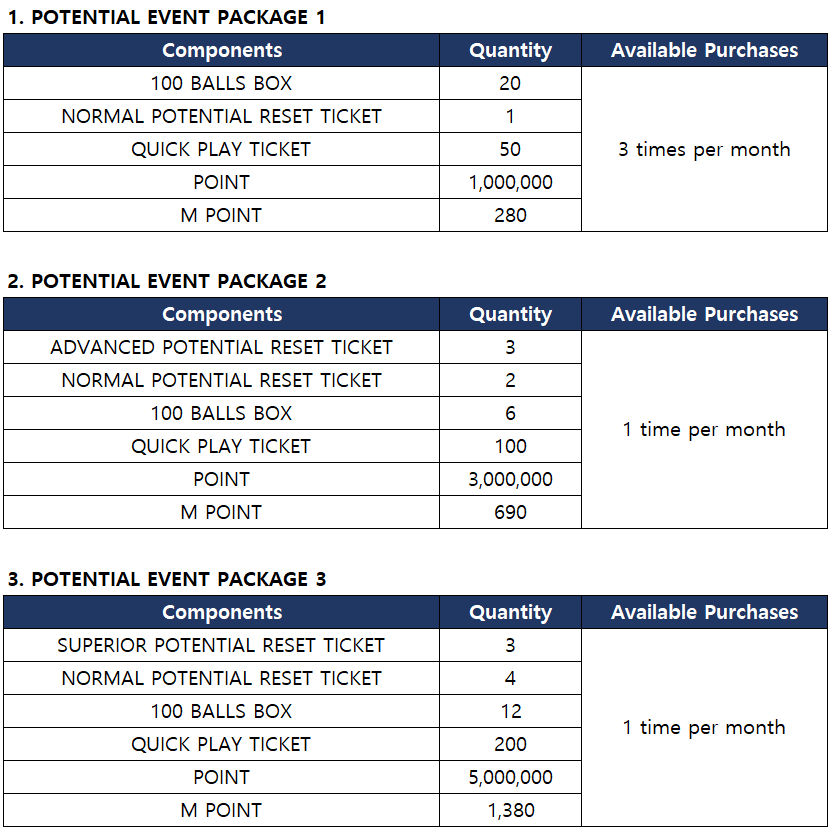830x829 pixels.
Task: Click the 1,000,000 POINT quantity cell
Action: tap(510, 182)
